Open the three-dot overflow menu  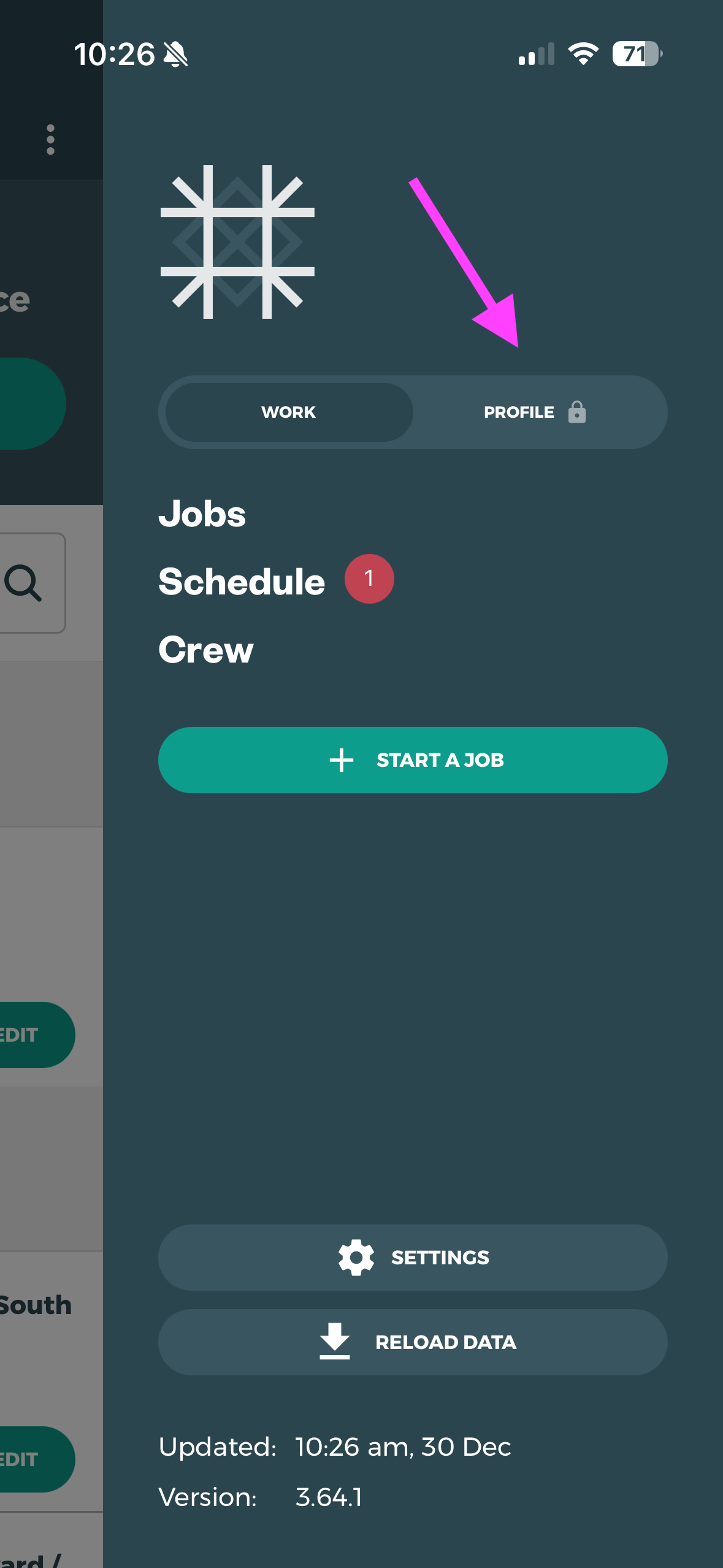pos(50,140)
